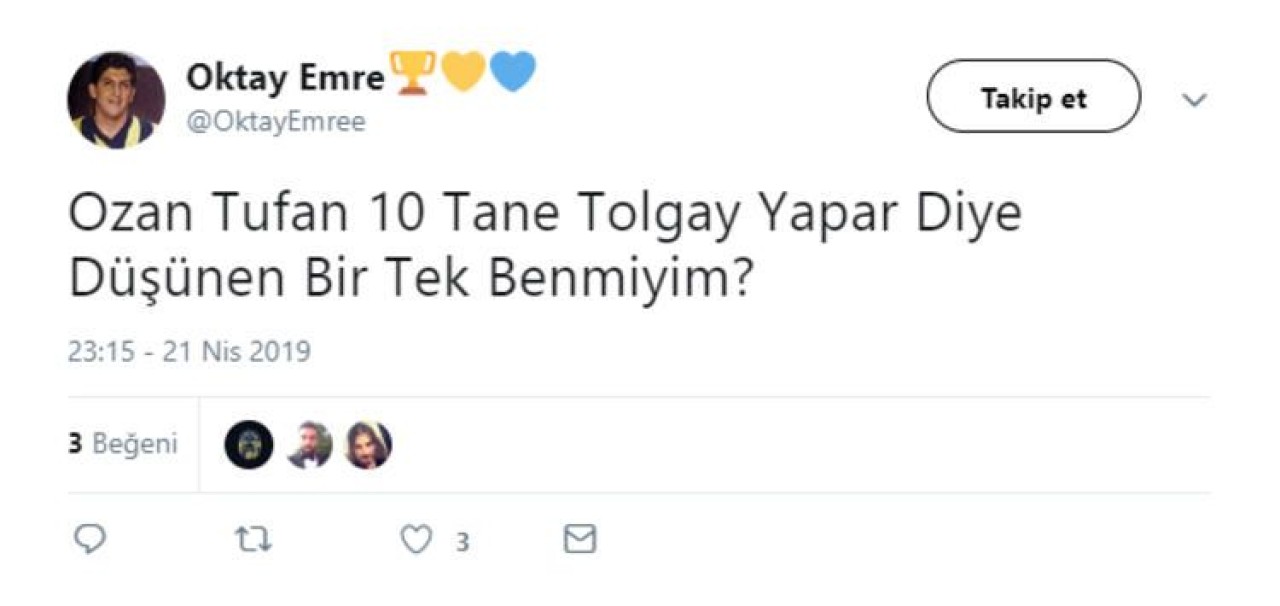1280x606 pixels.
Task: Click the tweet line starting "Ozan Tufan"
Action: 544,215
